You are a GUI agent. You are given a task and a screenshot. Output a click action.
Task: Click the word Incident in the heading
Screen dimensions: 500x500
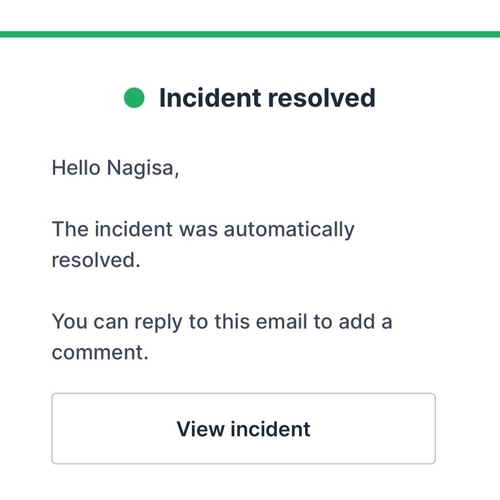(210, 98)
